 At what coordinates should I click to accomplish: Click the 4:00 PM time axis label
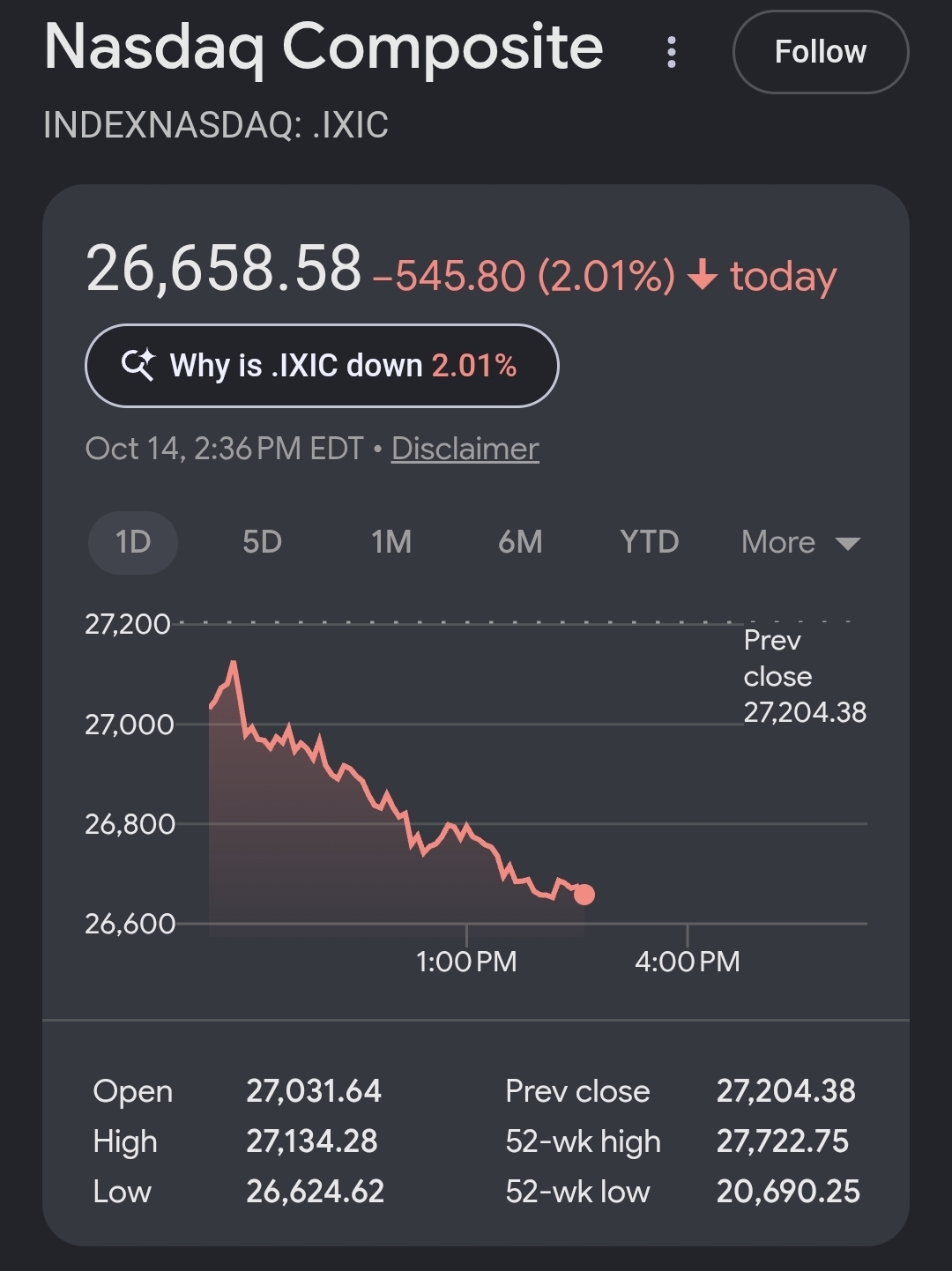point(688,961)
